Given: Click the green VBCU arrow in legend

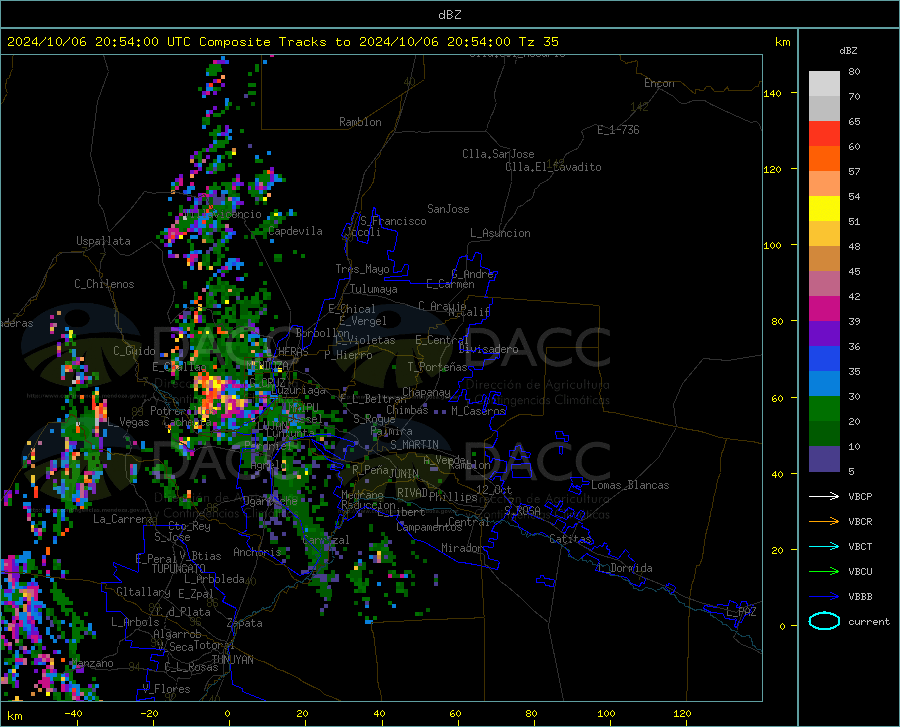Looking at the screenshot, I should tap(824, 572).
